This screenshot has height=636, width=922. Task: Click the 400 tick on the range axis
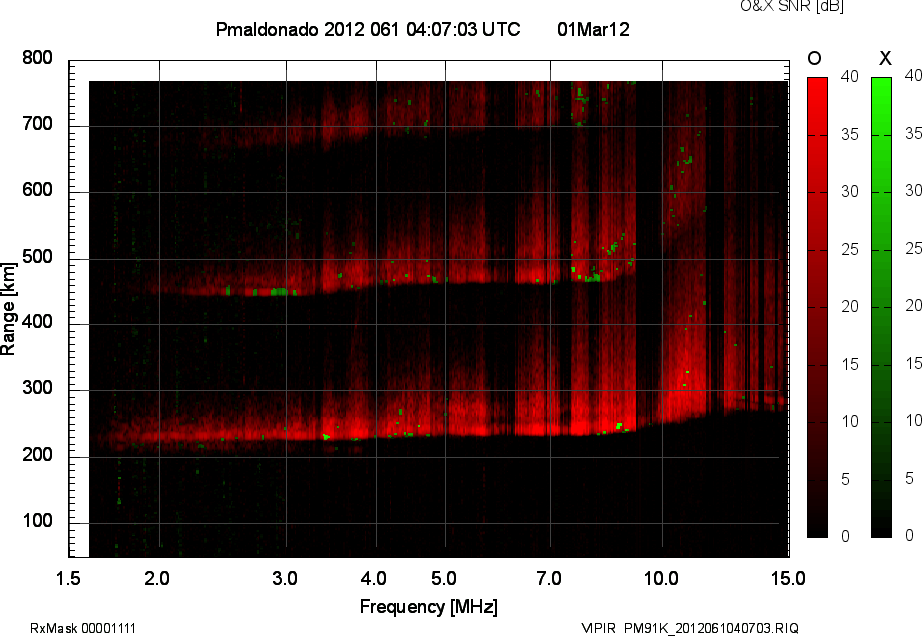(x=37, y=324)
